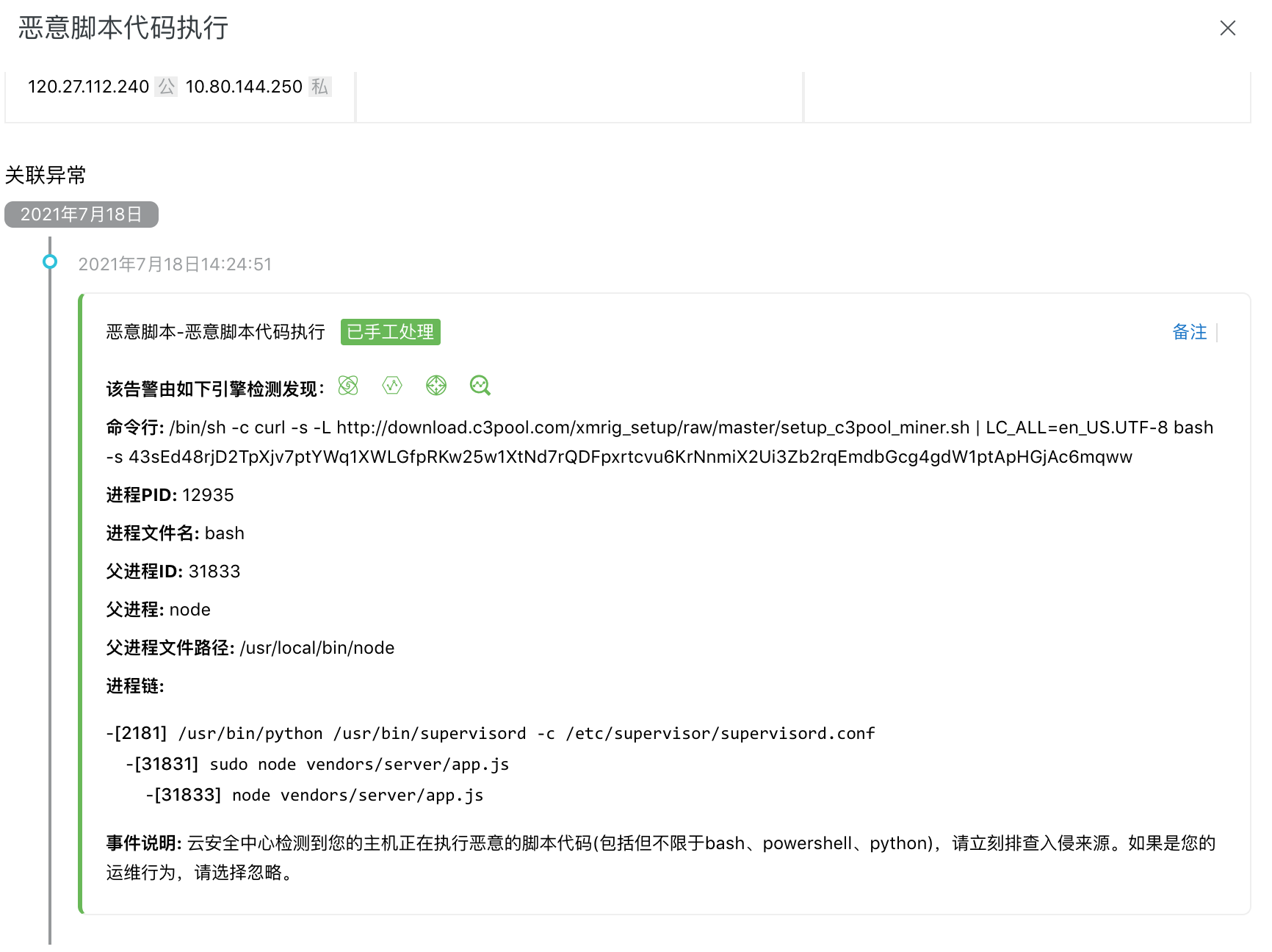Screen dimensions: 1272x952
Task: Click the timestamp 2021年7月18日14:24:51
Action: 175,264
